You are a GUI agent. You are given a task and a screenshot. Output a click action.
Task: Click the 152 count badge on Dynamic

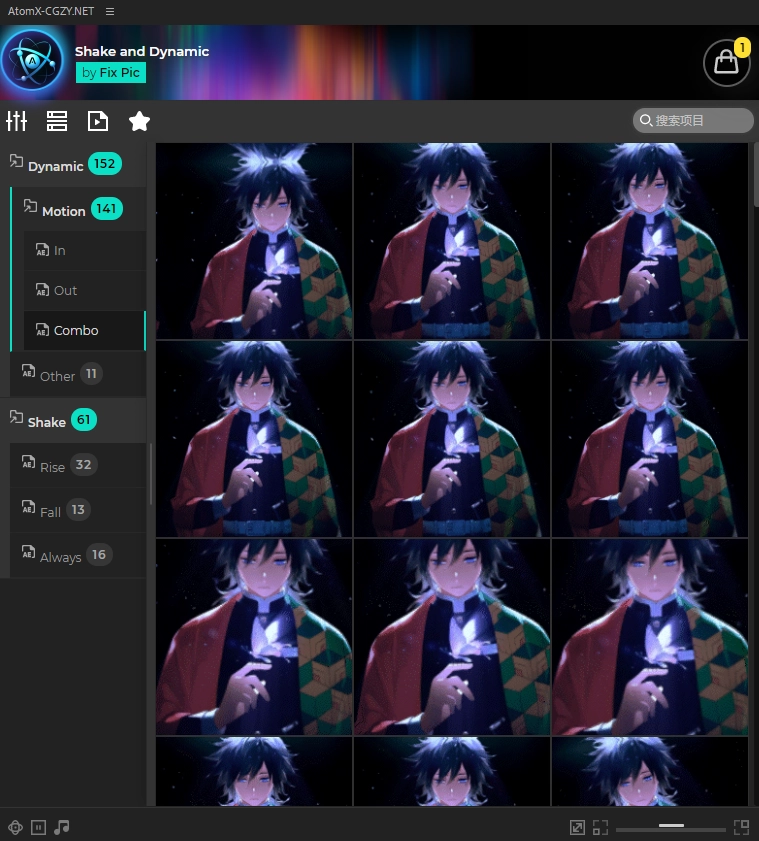105,164
